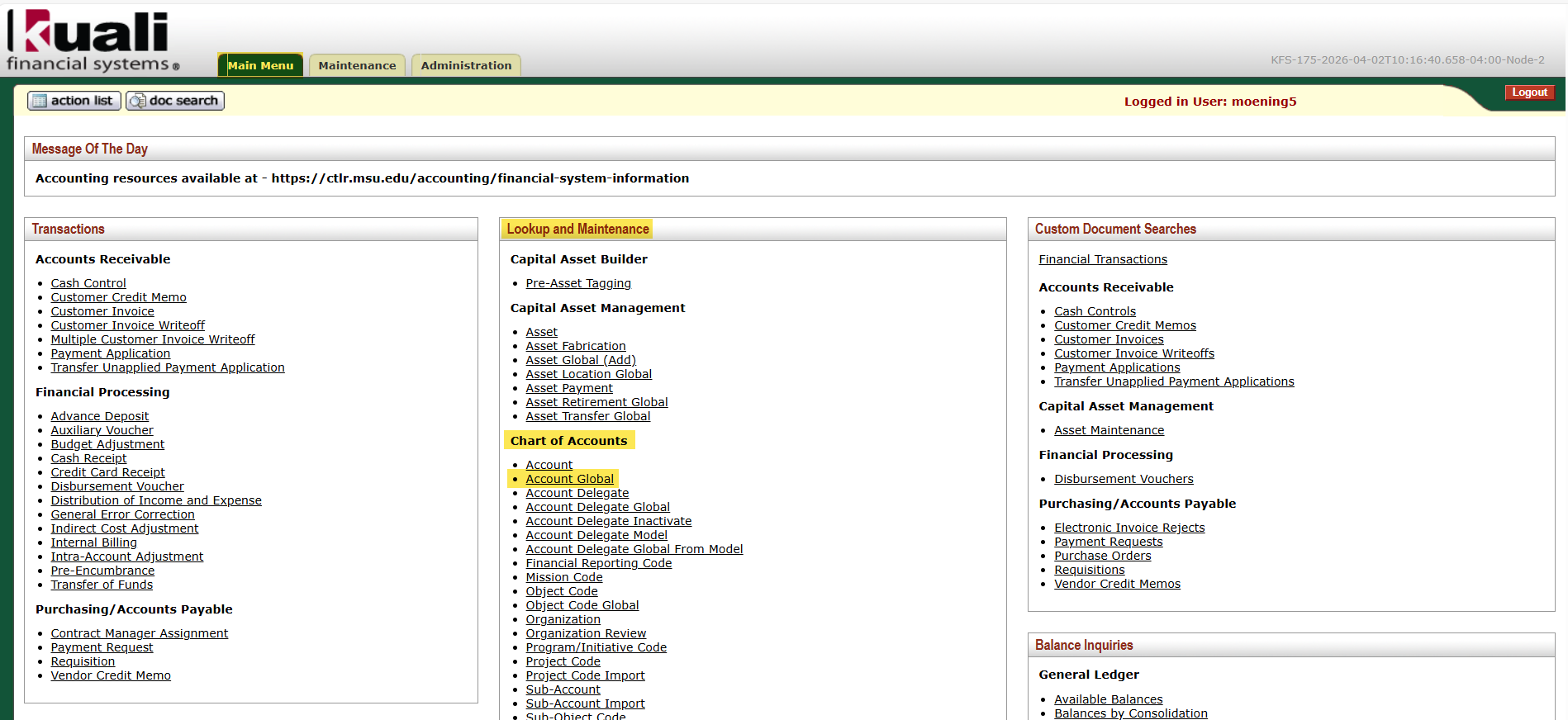1568x720 pixels.
Task: Open the Mission Code link
Action: pos(564,577)
